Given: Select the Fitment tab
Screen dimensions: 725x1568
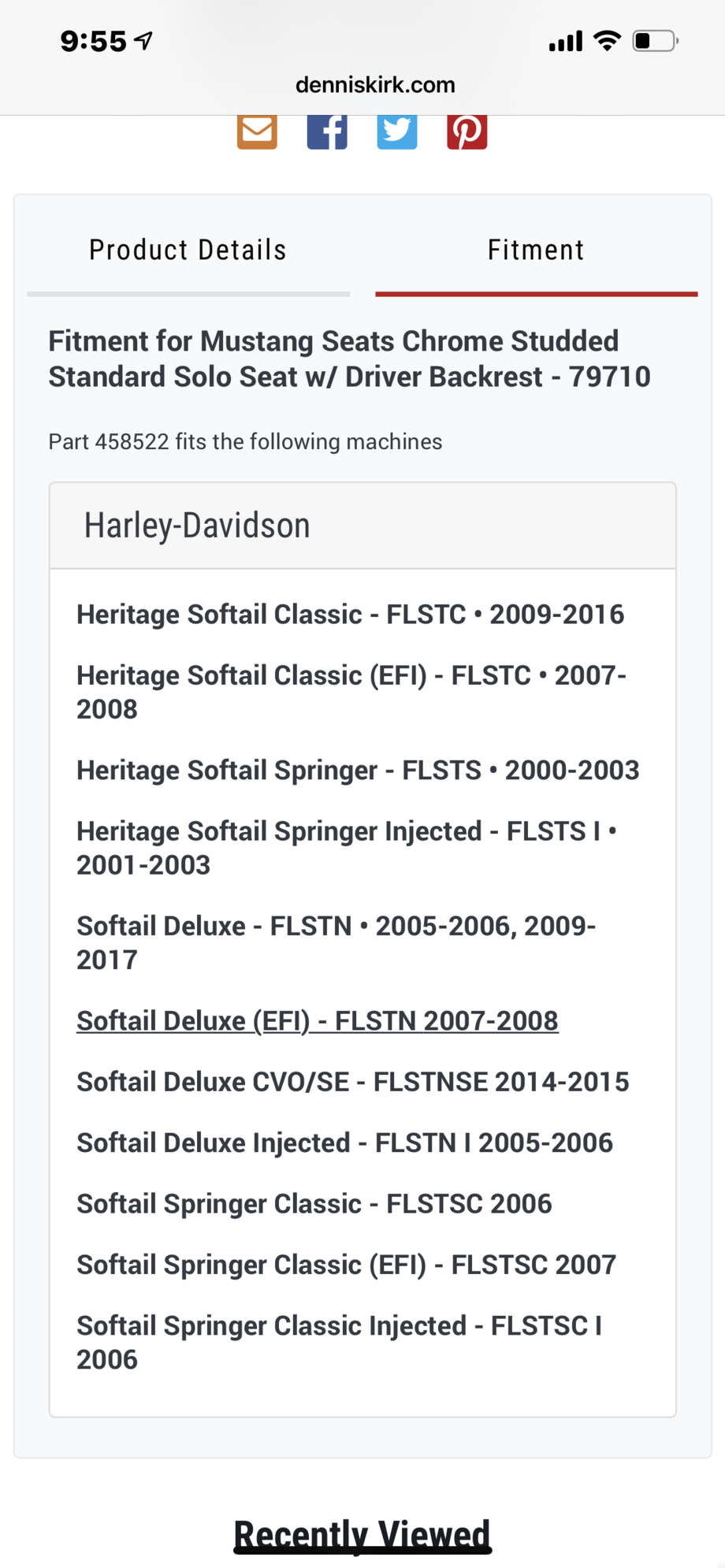Looking at the screenshot, I should pos(536,251).
